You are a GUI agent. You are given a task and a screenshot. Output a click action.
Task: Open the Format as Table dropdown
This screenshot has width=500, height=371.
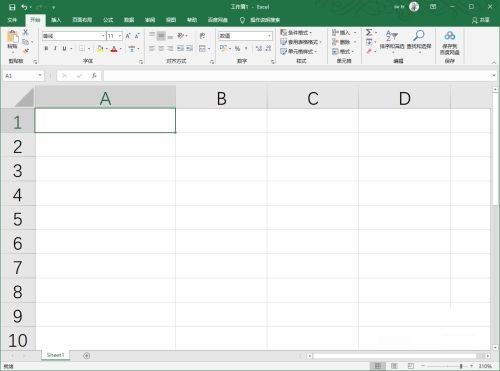301,42
